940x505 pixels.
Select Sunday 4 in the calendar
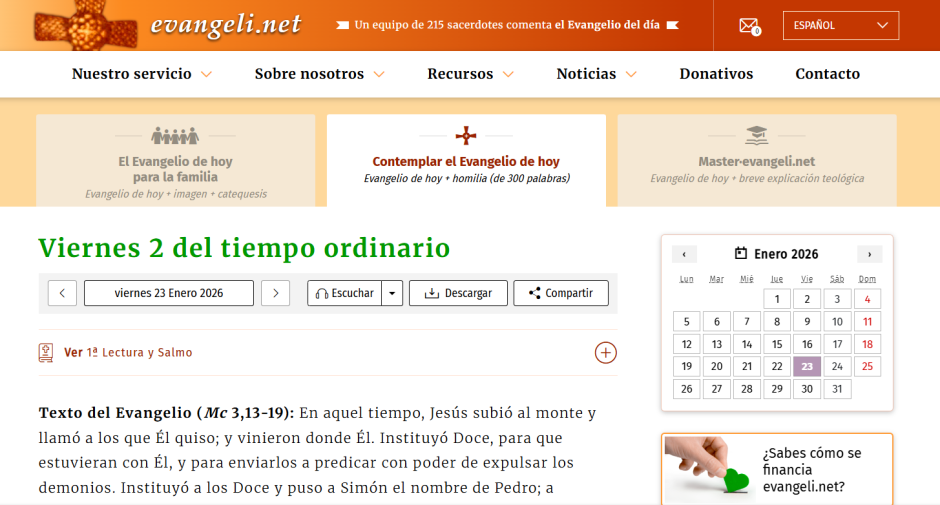tap(867, 299)
